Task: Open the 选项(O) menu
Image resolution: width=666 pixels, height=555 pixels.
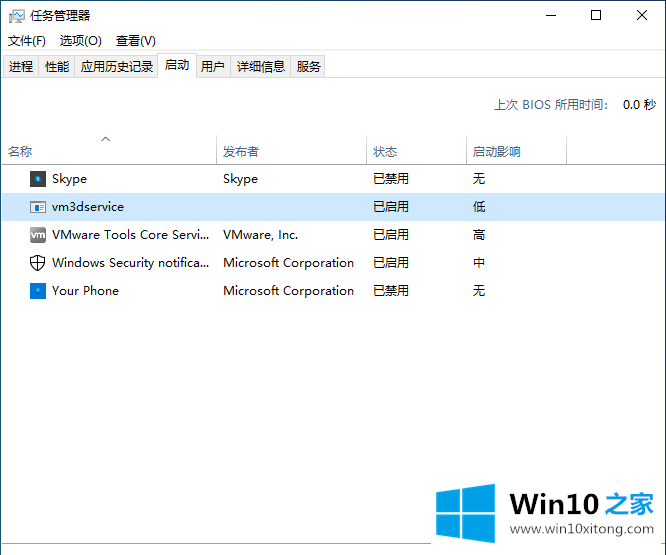Action: click(81, 41)
